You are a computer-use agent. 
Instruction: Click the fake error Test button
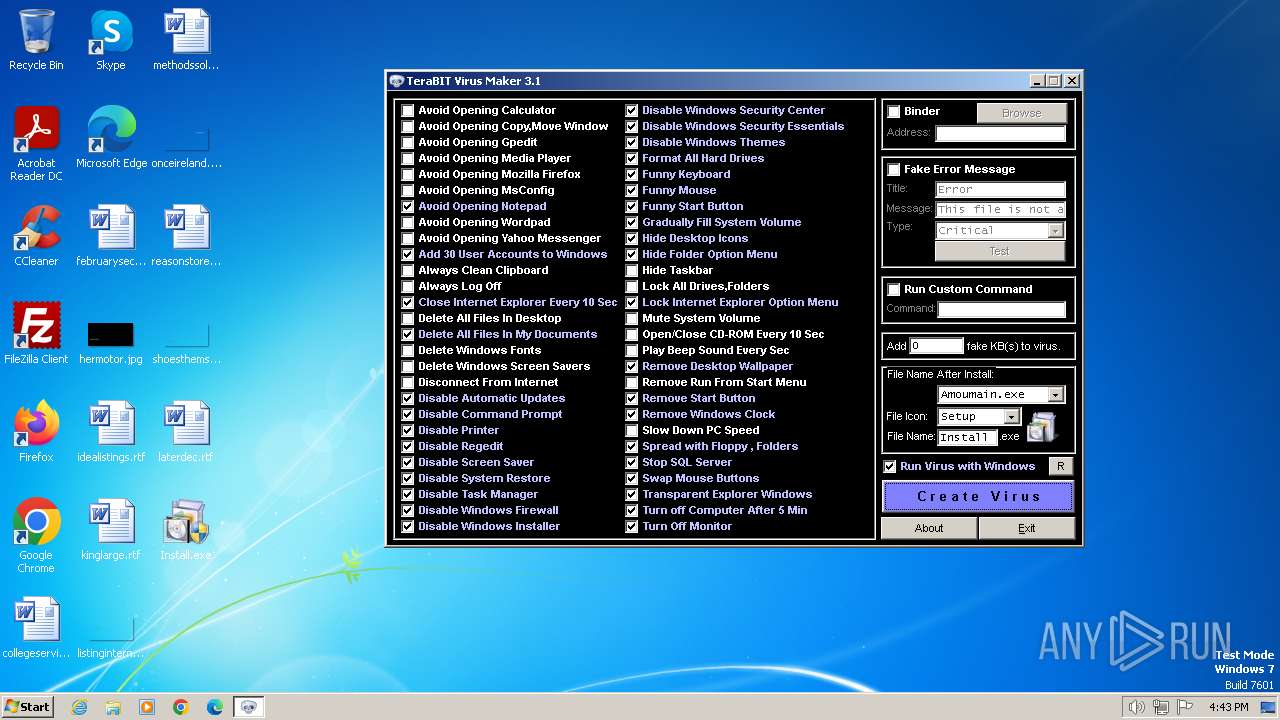tap(999, 251)
